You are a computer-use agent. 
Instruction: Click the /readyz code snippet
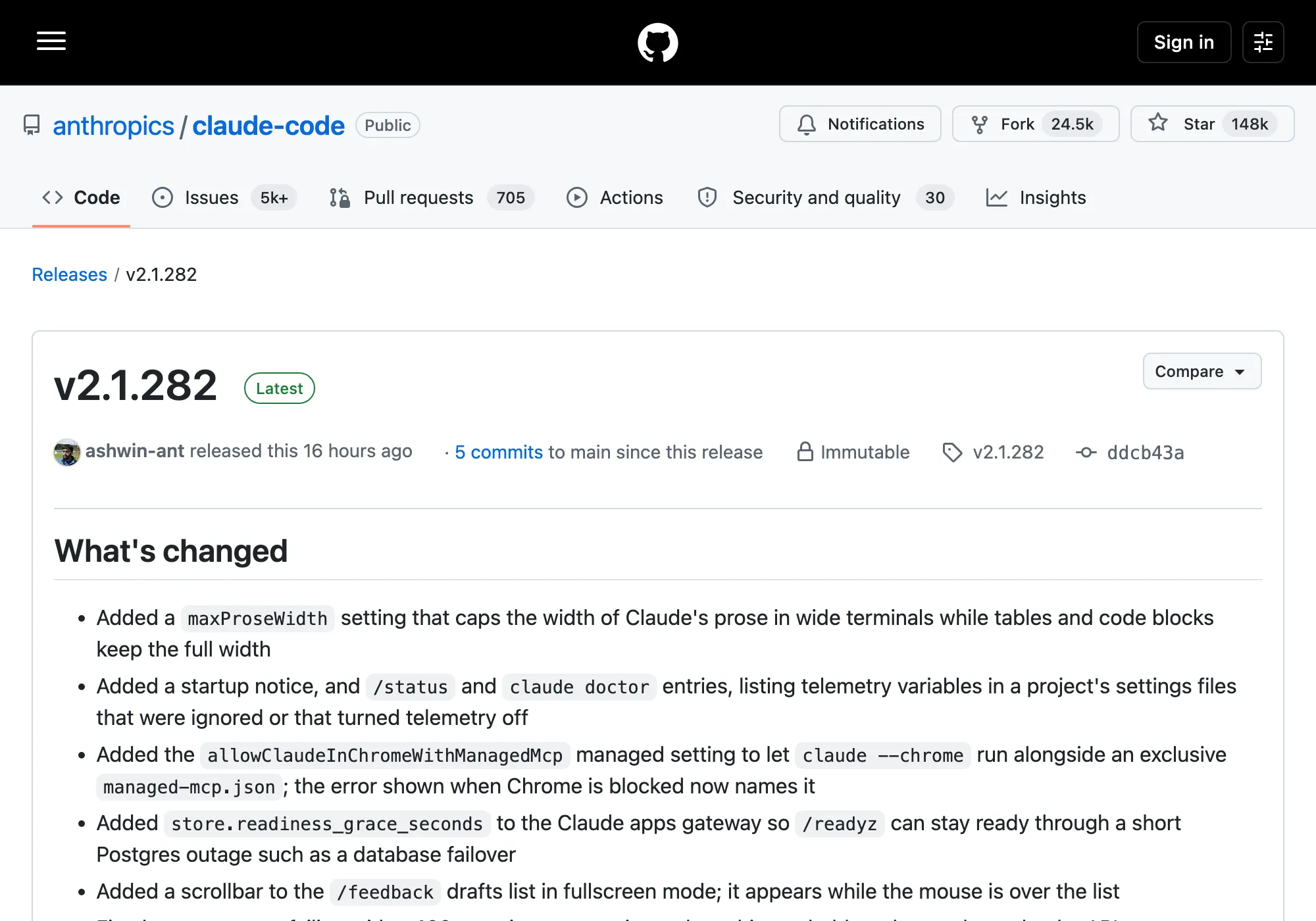point(840,824)
